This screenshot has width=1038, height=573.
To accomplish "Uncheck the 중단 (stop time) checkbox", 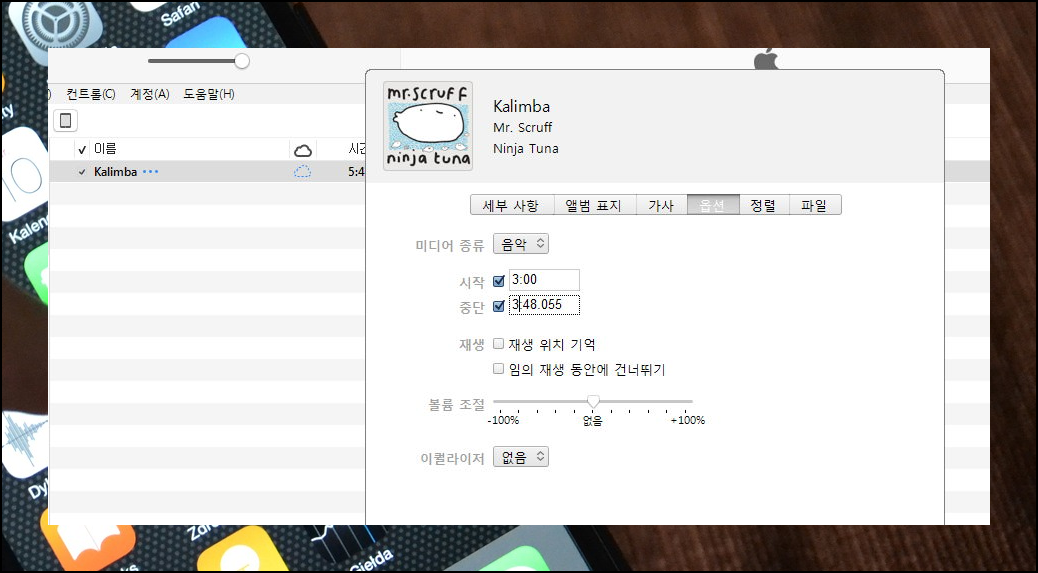I will pyautogui.click(x=499, y=306).
